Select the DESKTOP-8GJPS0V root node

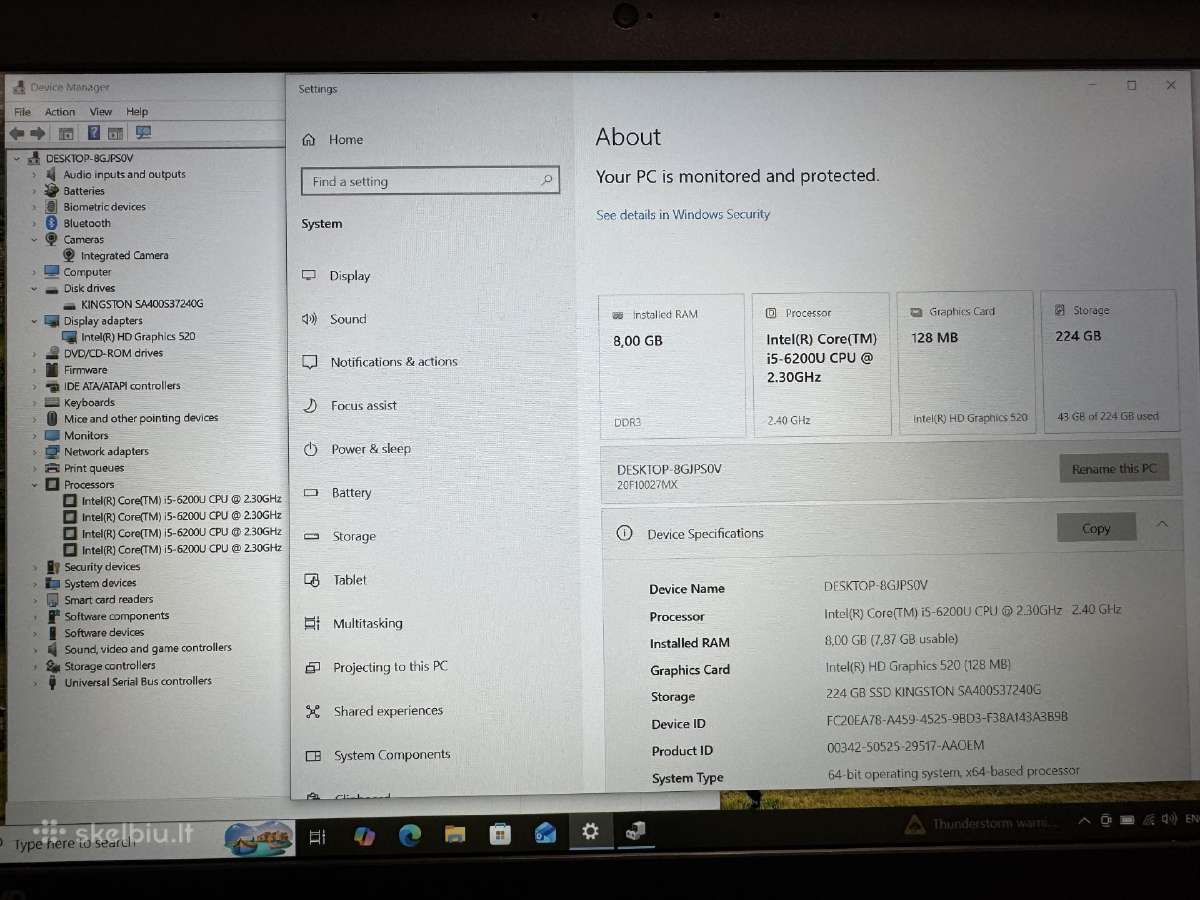tap(89, 158)
